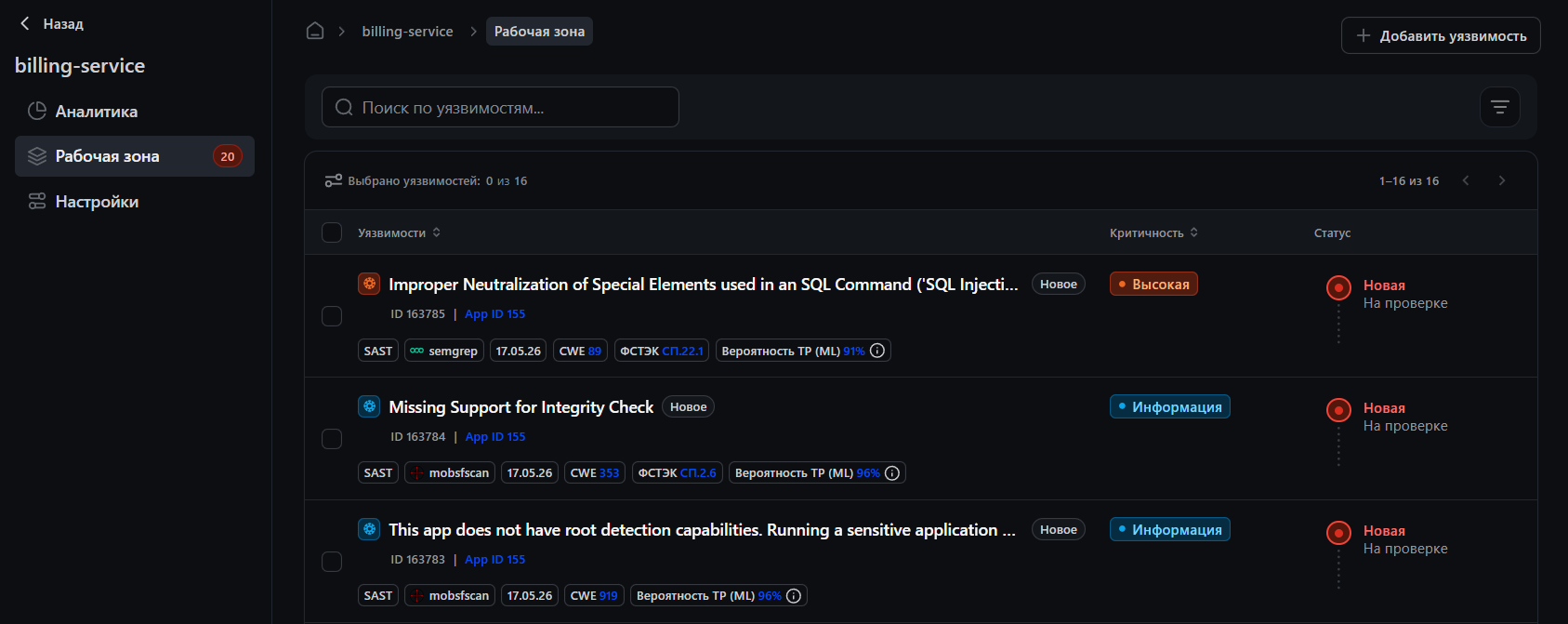Image resolution: width=1568 pixels, height=624 pixels.
Task: Toggle the select-all vulnerabilities checkbox
Action: [x=332, y=232]
